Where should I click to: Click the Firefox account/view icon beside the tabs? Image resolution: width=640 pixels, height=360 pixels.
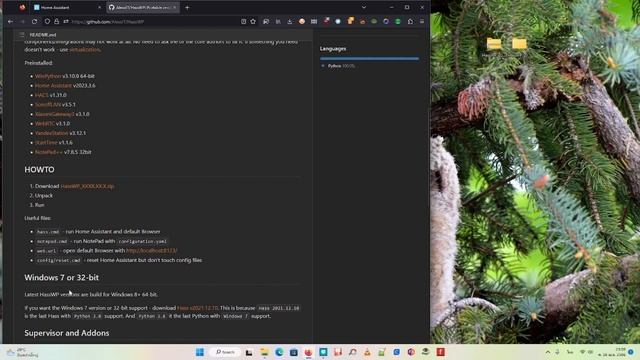pos(22,7)
